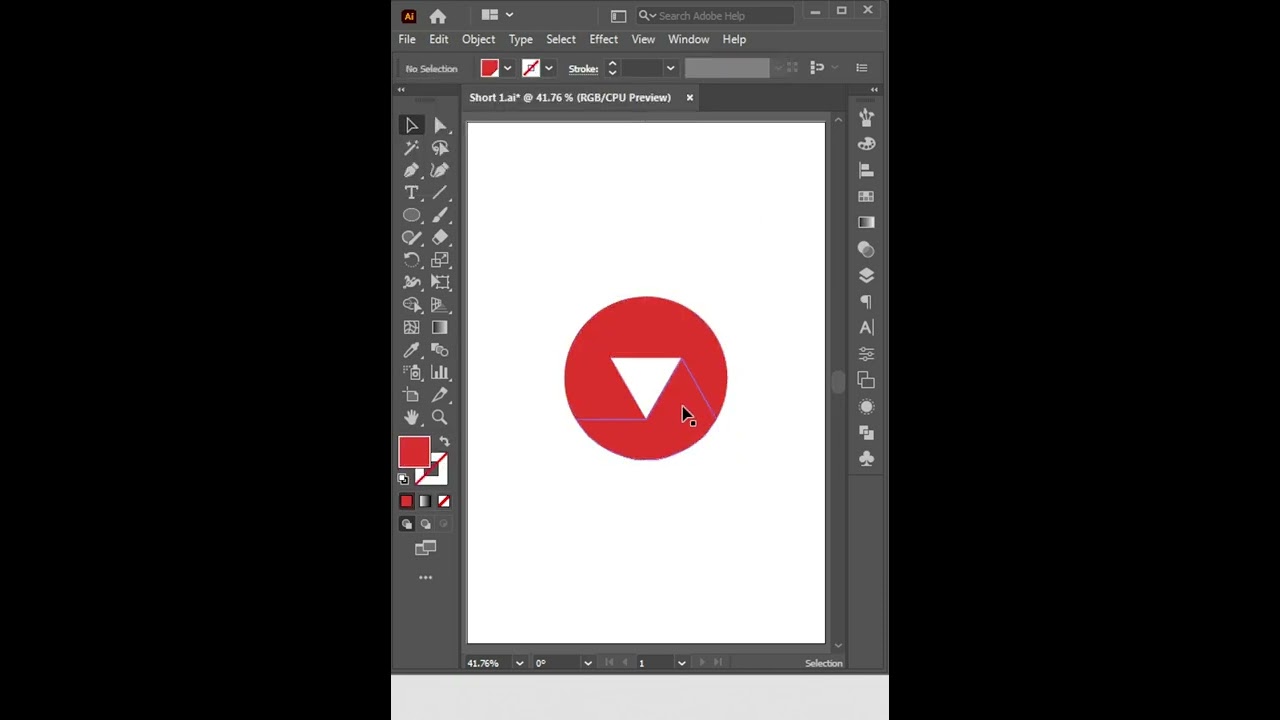This screenshot has height=720, width=1280.
Task: Choose the Ellipse tool
Action: (x=412, y=215)
